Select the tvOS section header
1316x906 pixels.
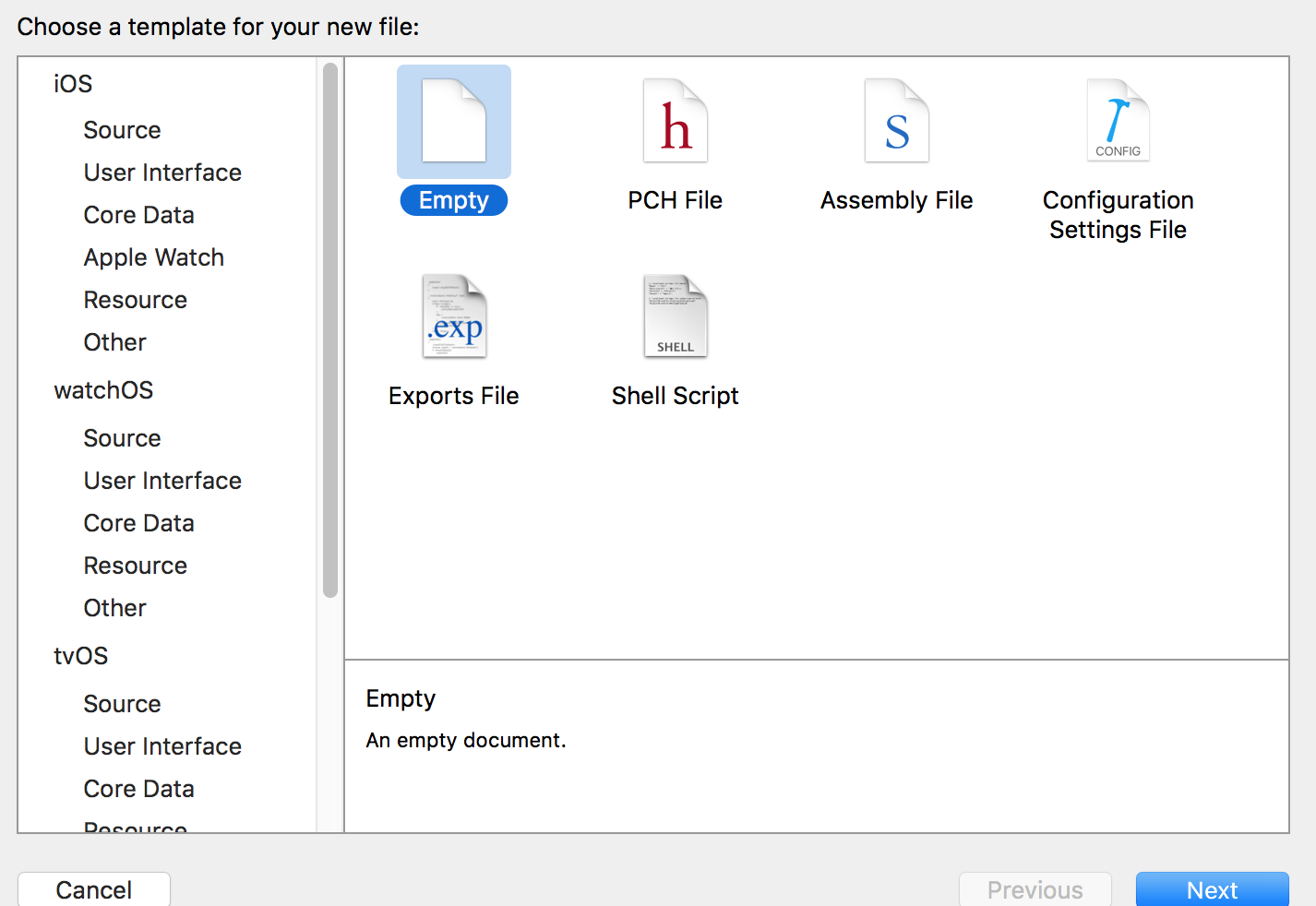tap(81, 656)
